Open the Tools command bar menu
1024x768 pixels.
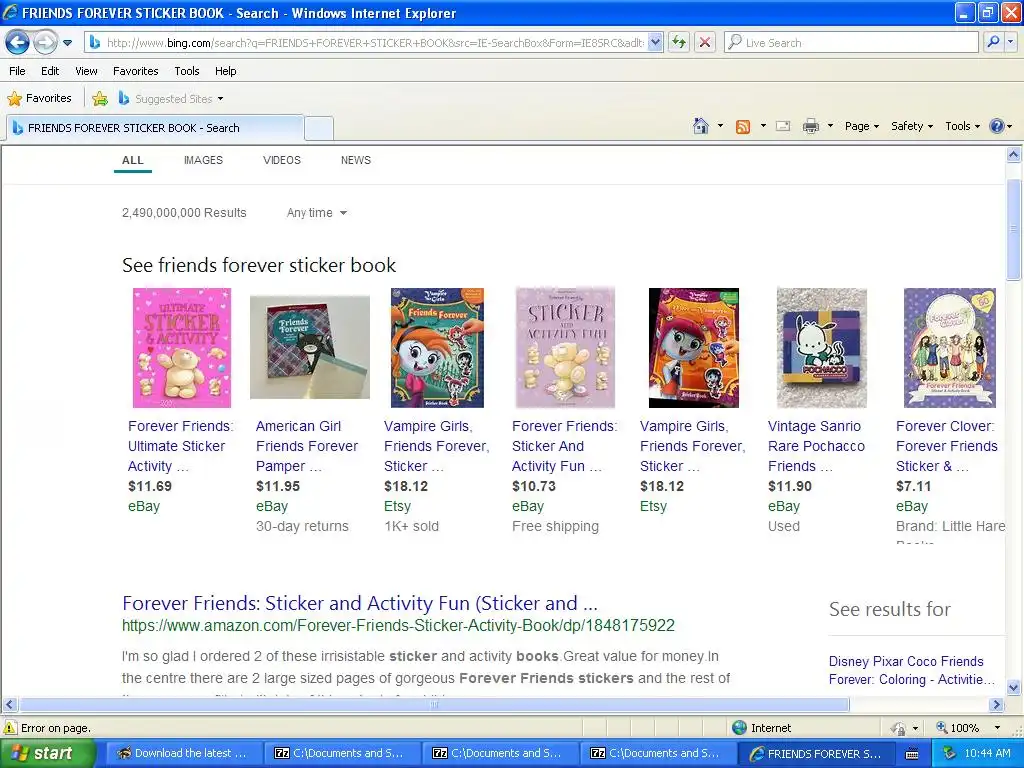pos(962,126)
